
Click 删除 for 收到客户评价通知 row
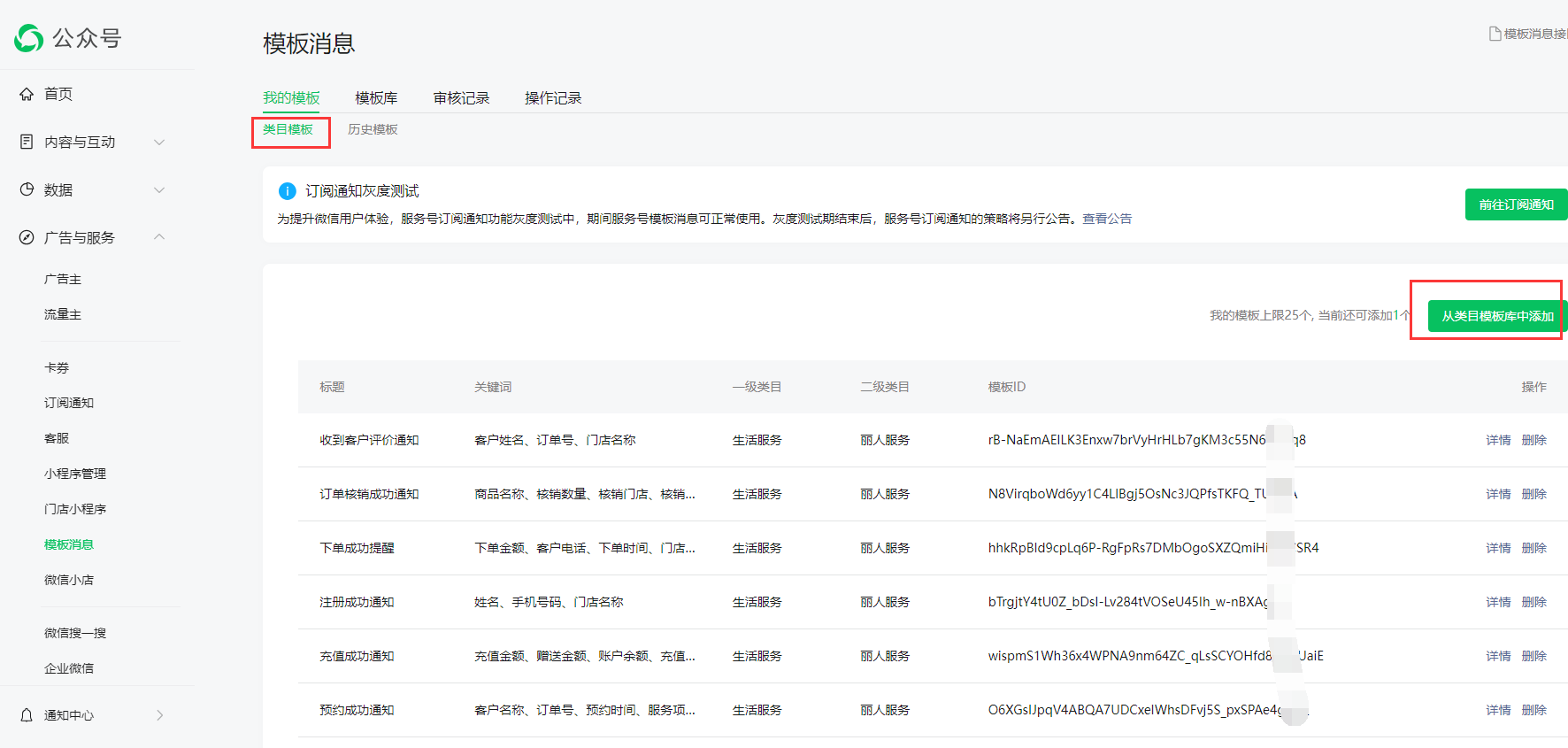1534,440
